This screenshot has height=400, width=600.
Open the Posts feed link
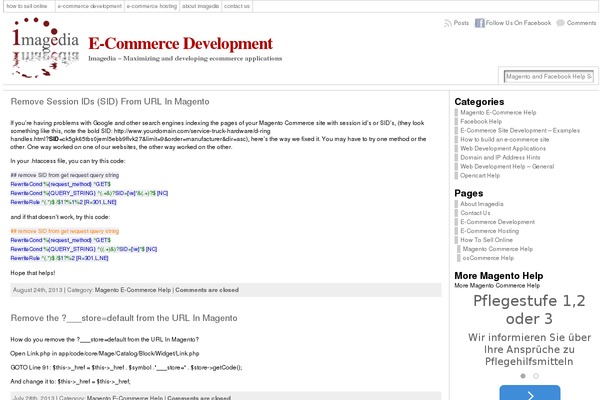coord(461,23)
